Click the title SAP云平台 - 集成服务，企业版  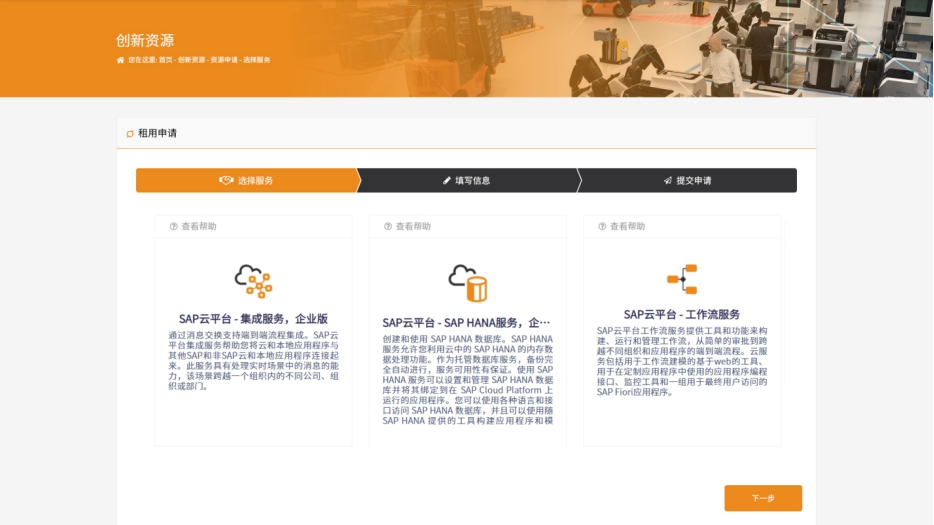click(x=253, y=319)
